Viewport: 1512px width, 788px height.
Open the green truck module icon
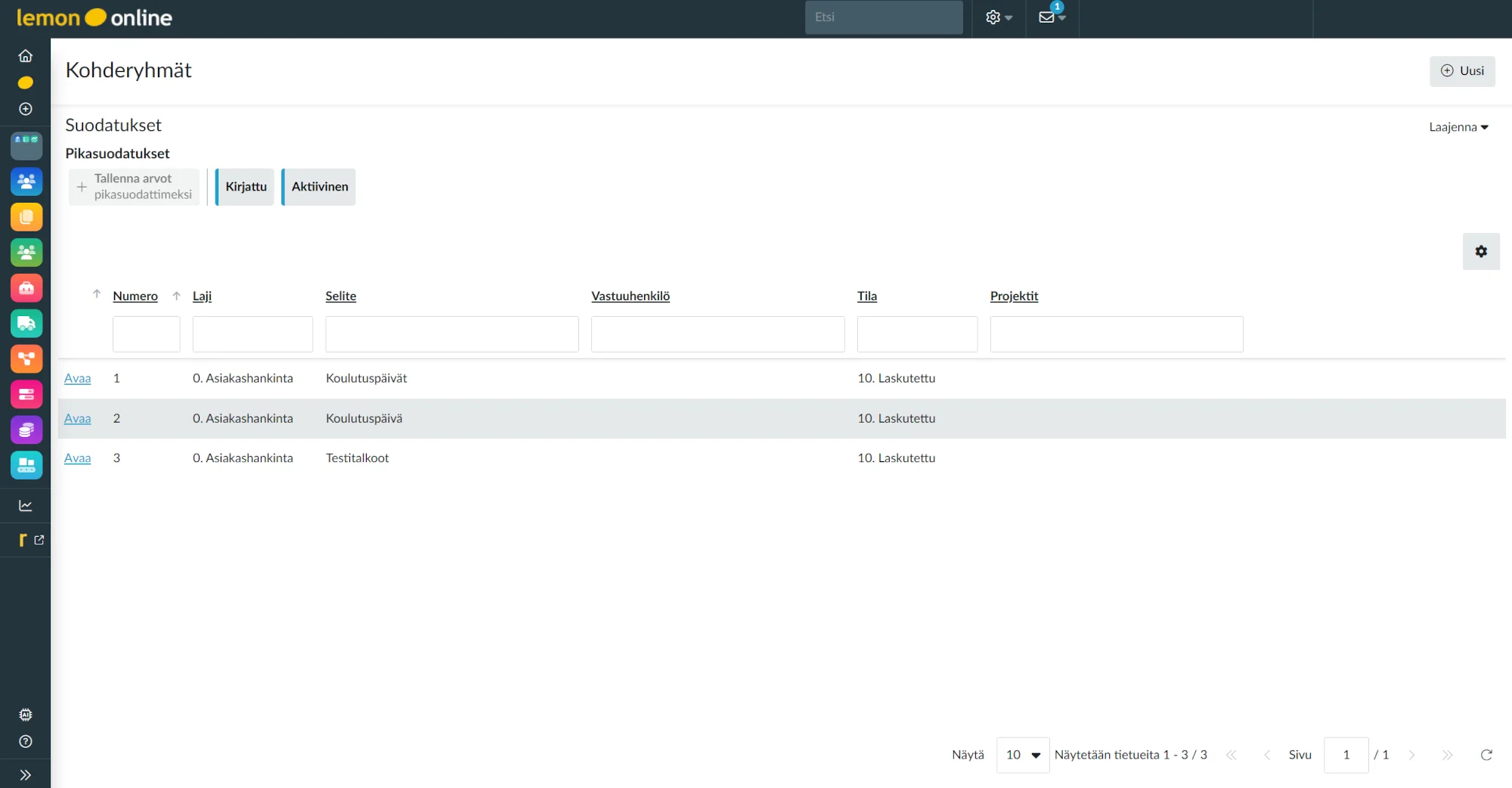26,324
